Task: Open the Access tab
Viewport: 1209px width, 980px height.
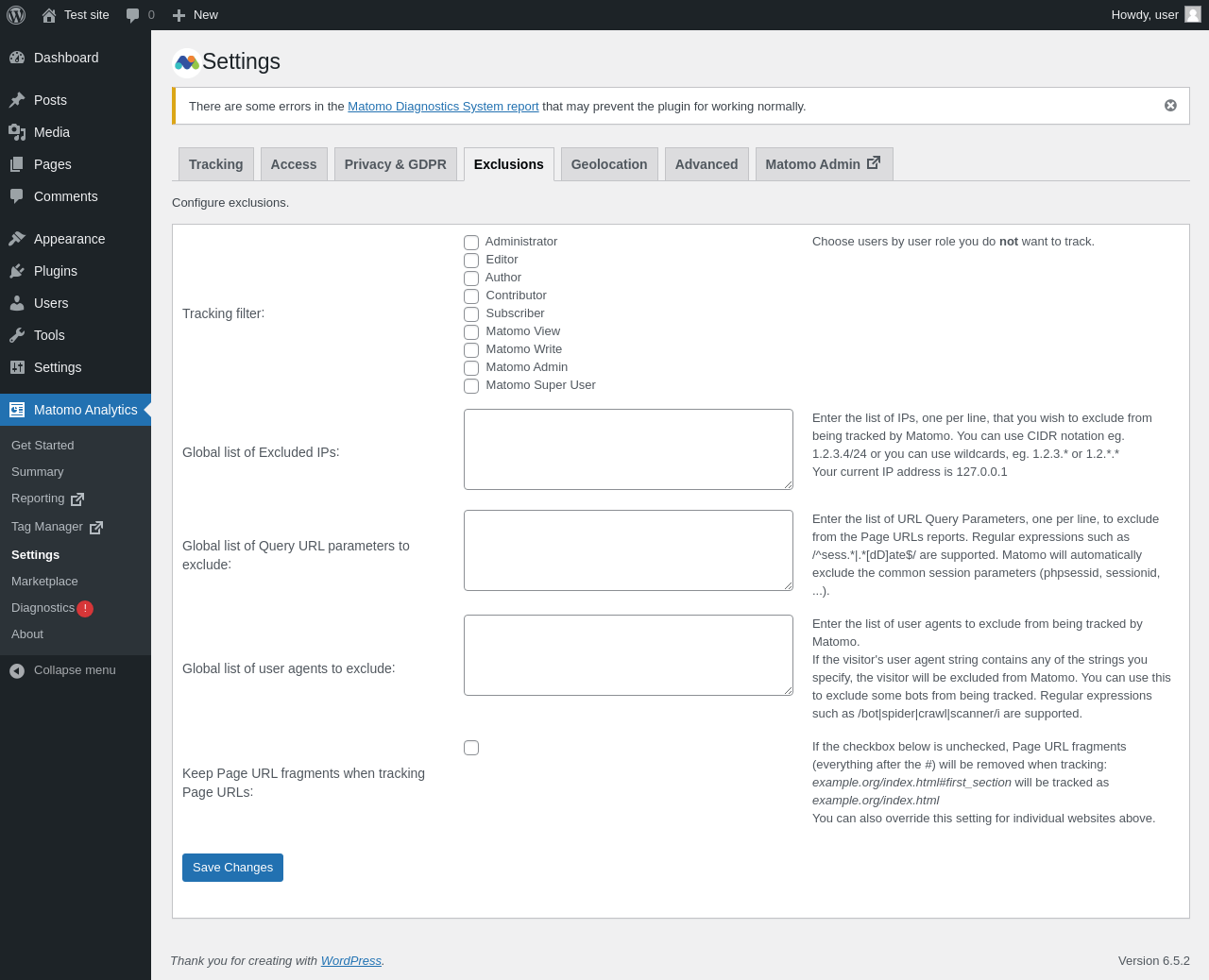Action: 294,164
